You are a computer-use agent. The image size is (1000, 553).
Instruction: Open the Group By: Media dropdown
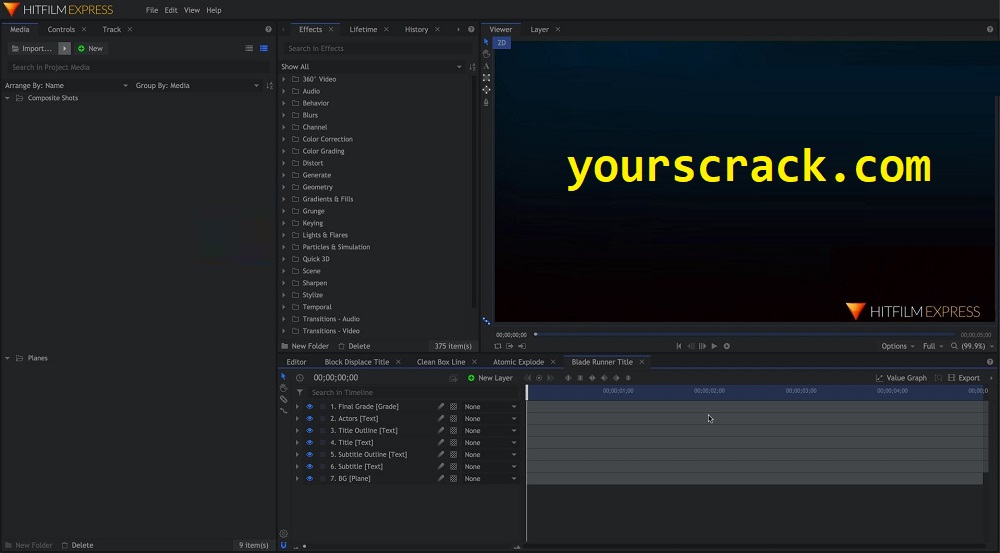click(x=197, y=85)
